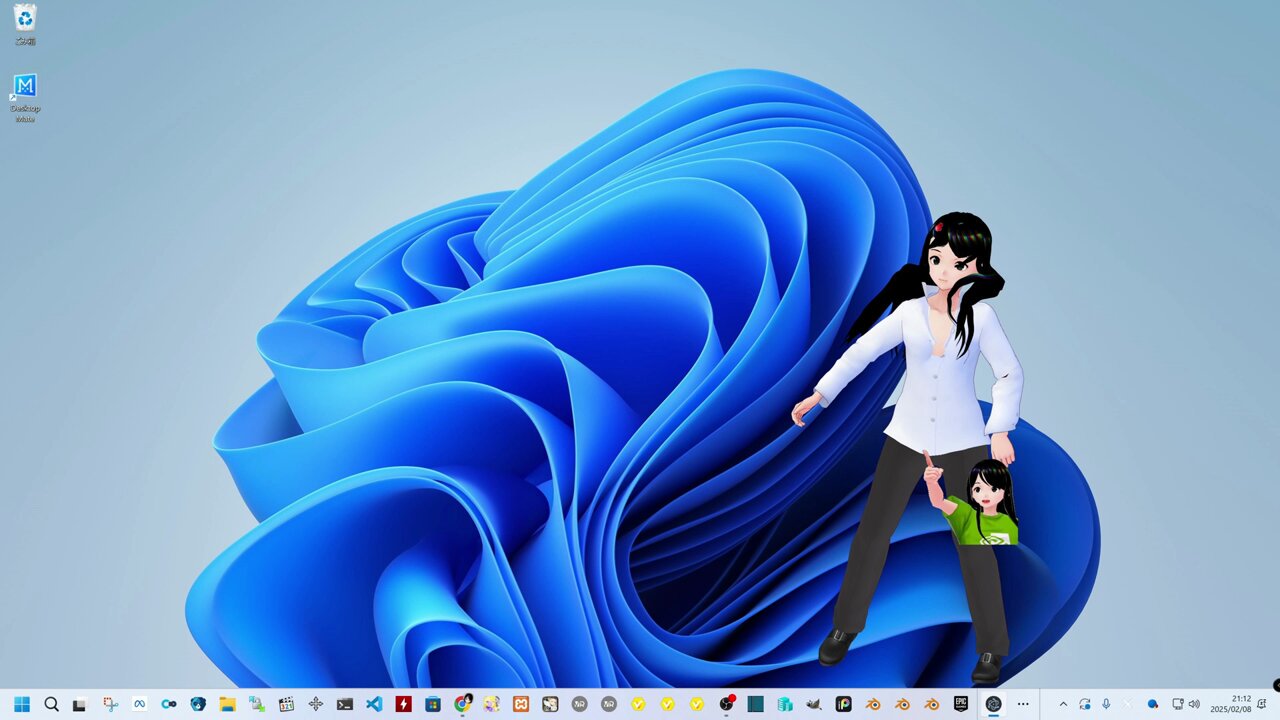Open Epic Games Launcher
Screen dimensions: 1280x720
click(x=961, y=704)
